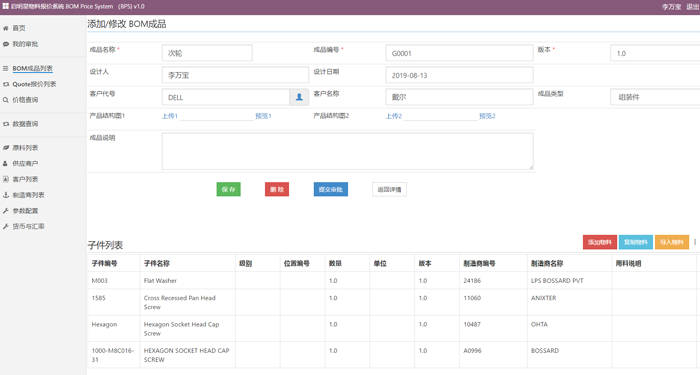Open the 成品类型 product type dropdown

pyautogui.click(x=655, y=97)
